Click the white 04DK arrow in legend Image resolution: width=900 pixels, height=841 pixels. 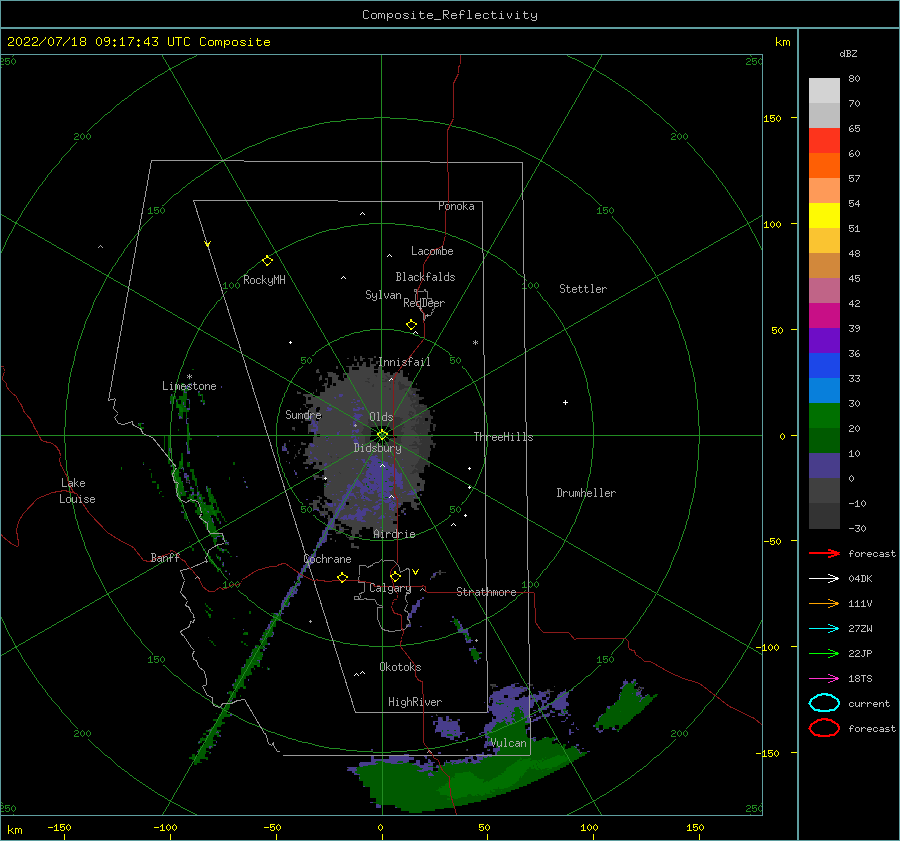pyautogui.click(x=824, y=579)
